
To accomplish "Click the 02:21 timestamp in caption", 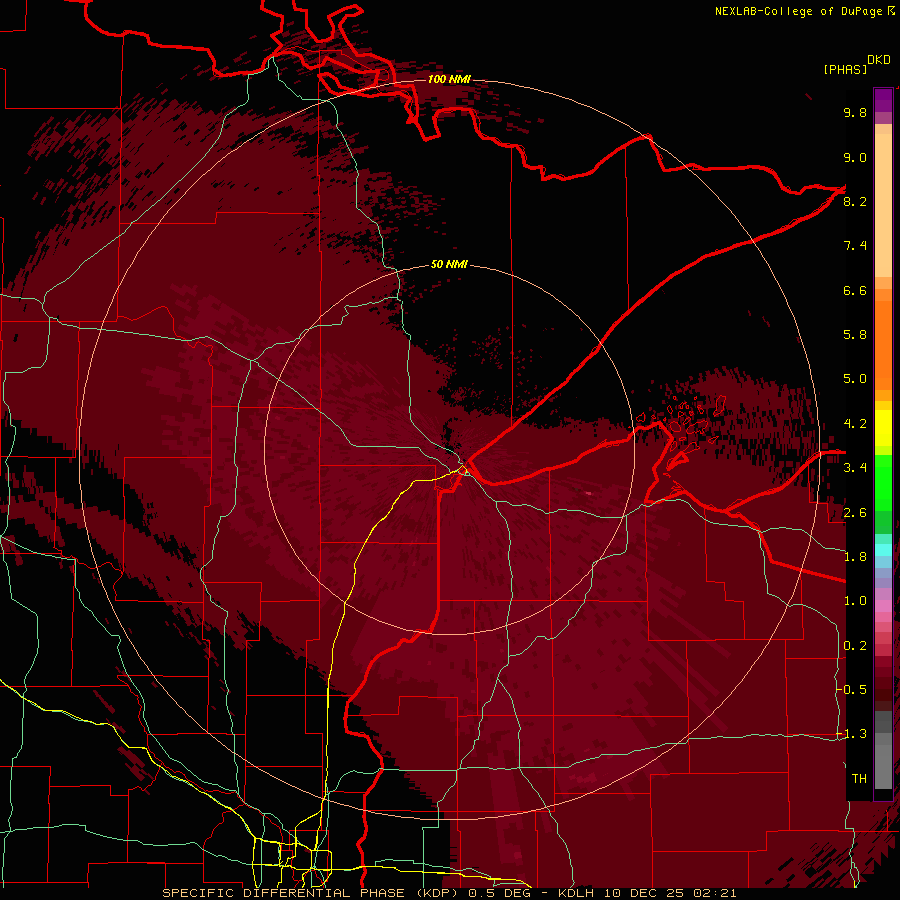I will pos(714,893).
